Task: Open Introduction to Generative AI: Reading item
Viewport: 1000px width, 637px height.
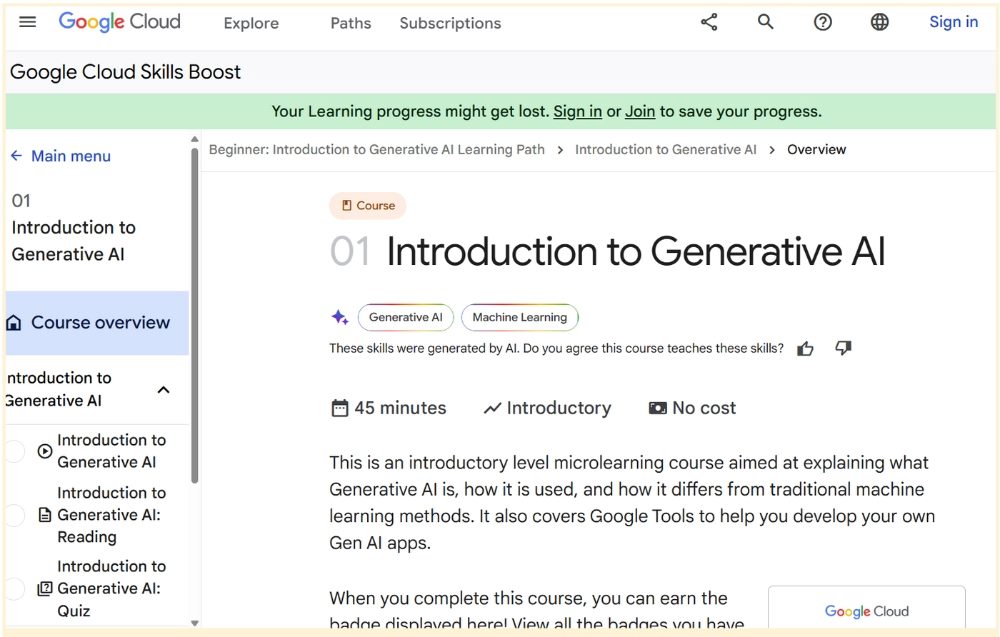Action: pos(112,515)
